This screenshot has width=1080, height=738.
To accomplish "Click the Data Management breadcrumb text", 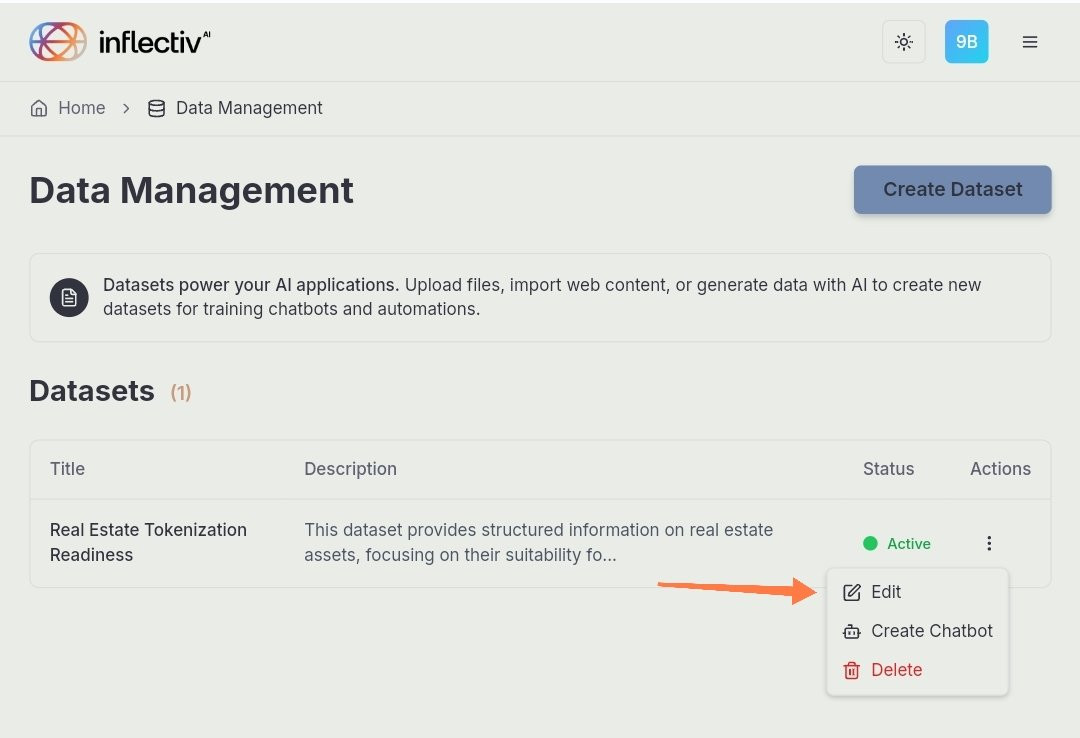I will tap(249, 108).
